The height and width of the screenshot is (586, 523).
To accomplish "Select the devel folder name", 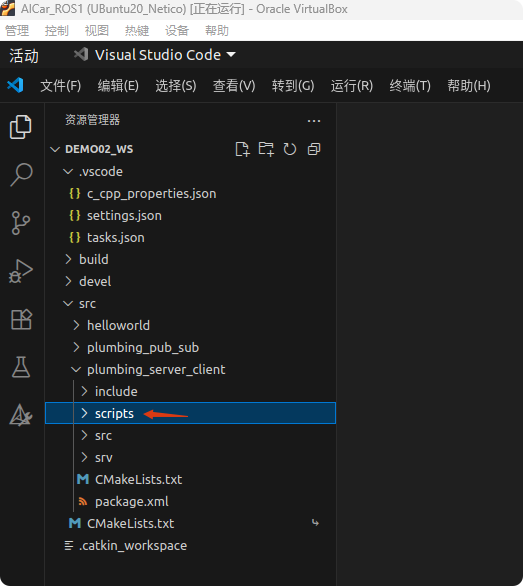I will click(x=95, y=281).
